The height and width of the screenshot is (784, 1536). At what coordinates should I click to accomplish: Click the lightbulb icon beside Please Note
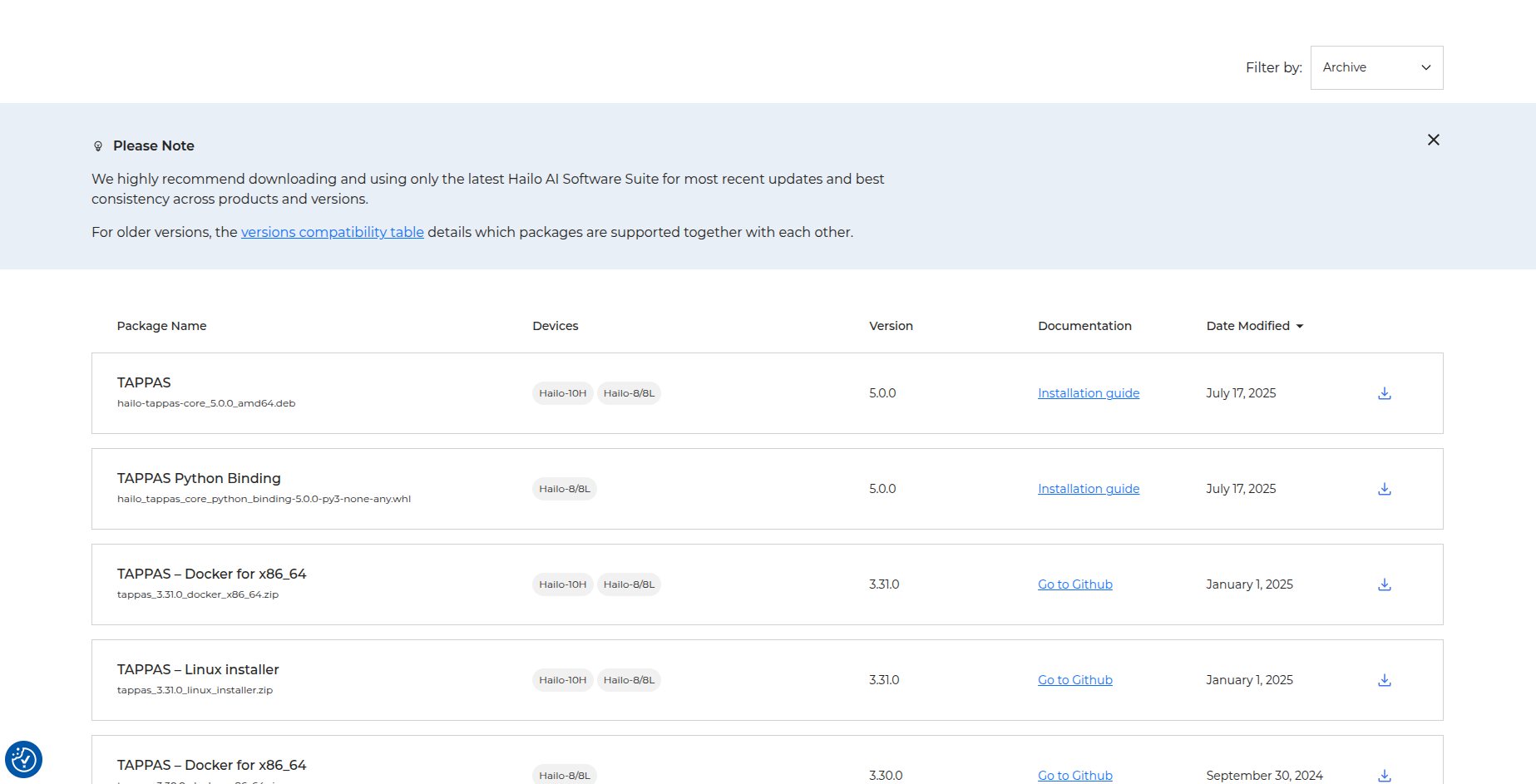[x=98, y=146]
